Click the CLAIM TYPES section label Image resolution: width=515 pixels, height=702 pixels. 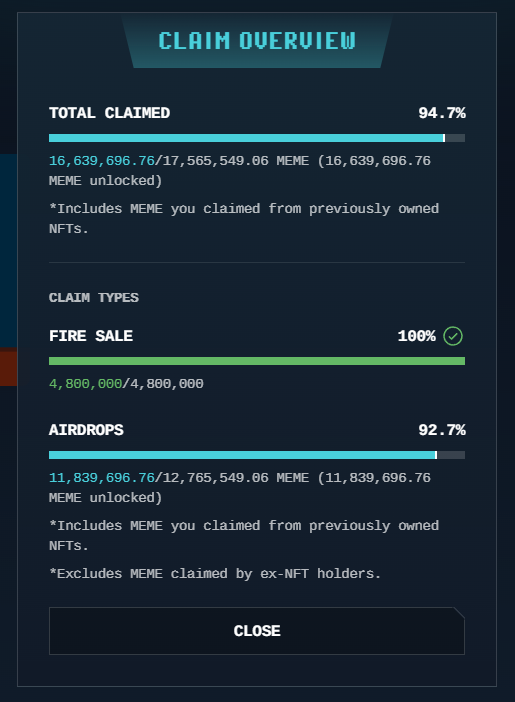coord(94,298)
